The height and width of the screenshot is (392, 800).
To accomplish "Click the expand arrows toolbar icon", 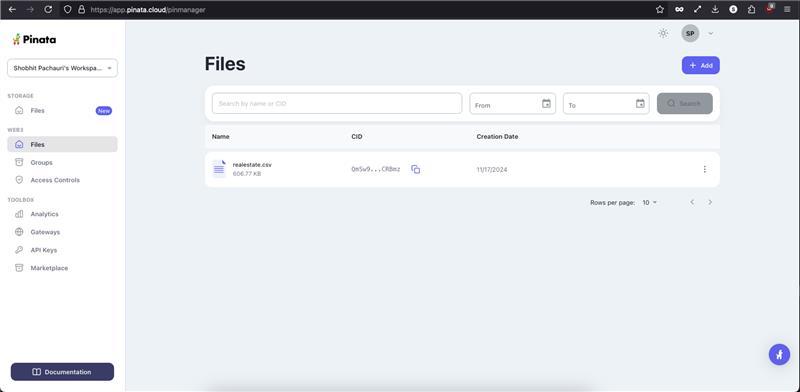I will [697, 9].
